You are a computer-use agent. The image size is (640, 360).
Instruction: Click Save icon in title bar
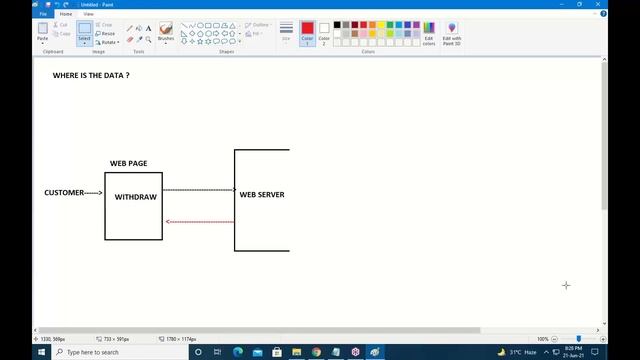48,4
